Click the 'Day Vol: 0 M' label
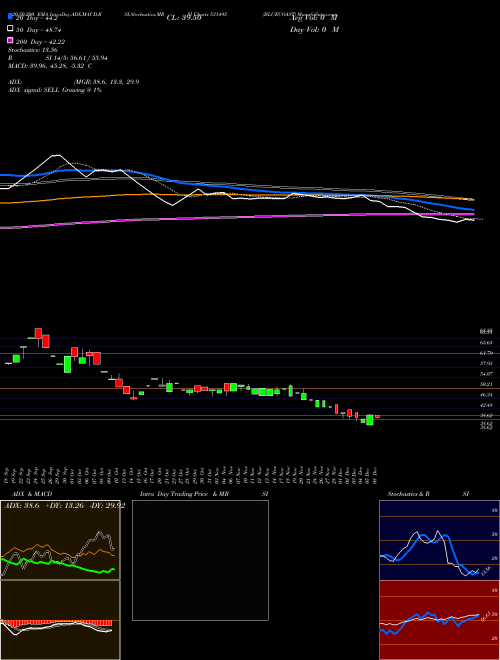This screenshot has height=660, width=500. [314, 29]
